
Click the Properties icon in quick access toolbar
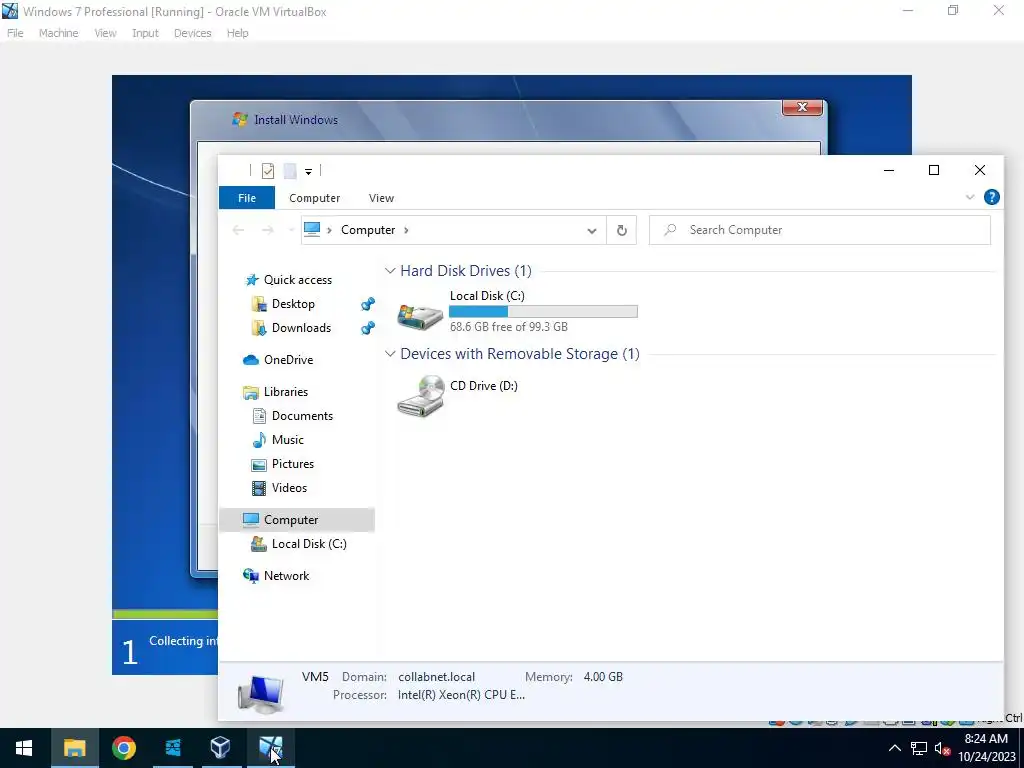pos(268,171)
